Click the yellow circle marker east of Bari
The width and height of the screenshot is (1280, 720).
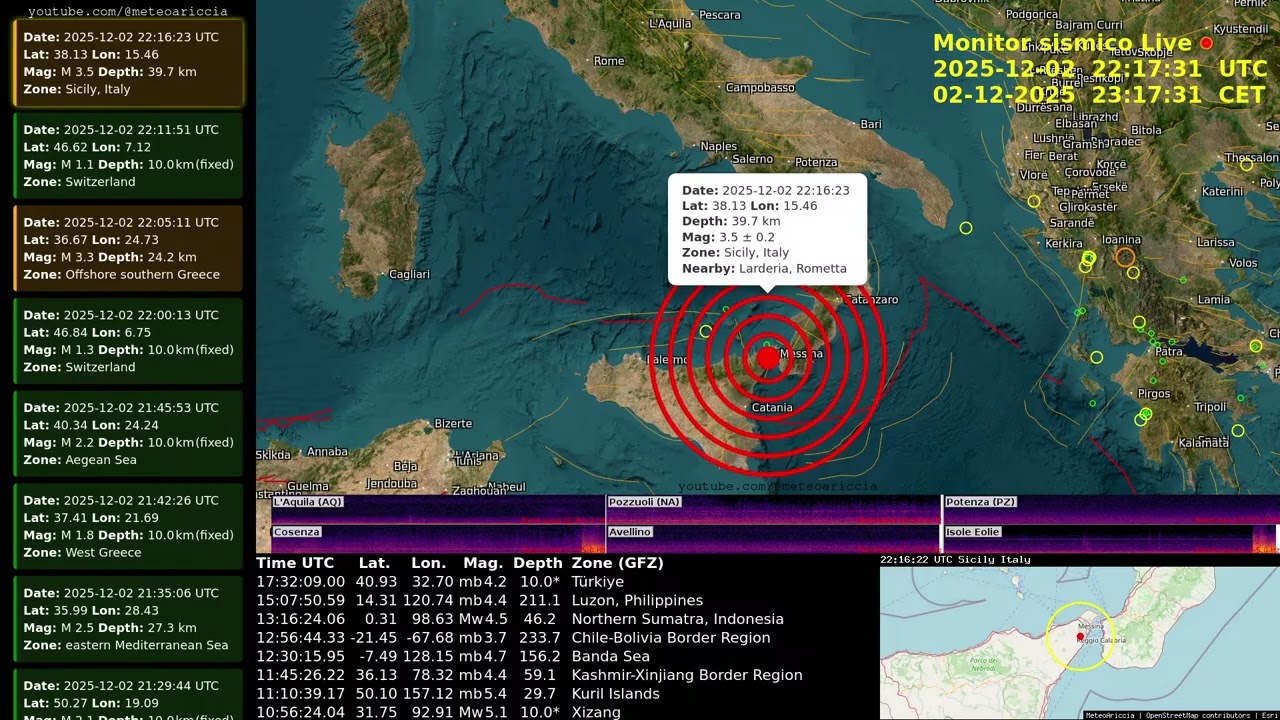coord(966,228)
